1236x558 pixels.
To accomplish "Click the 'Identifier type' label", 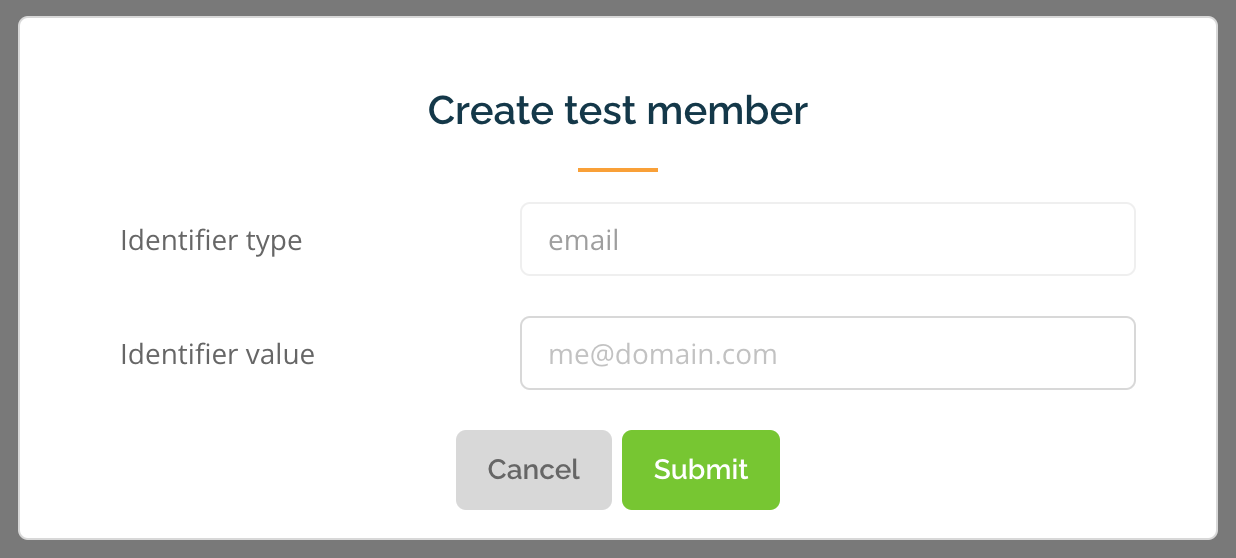I will pyautogui.click(x=211, y=240).
